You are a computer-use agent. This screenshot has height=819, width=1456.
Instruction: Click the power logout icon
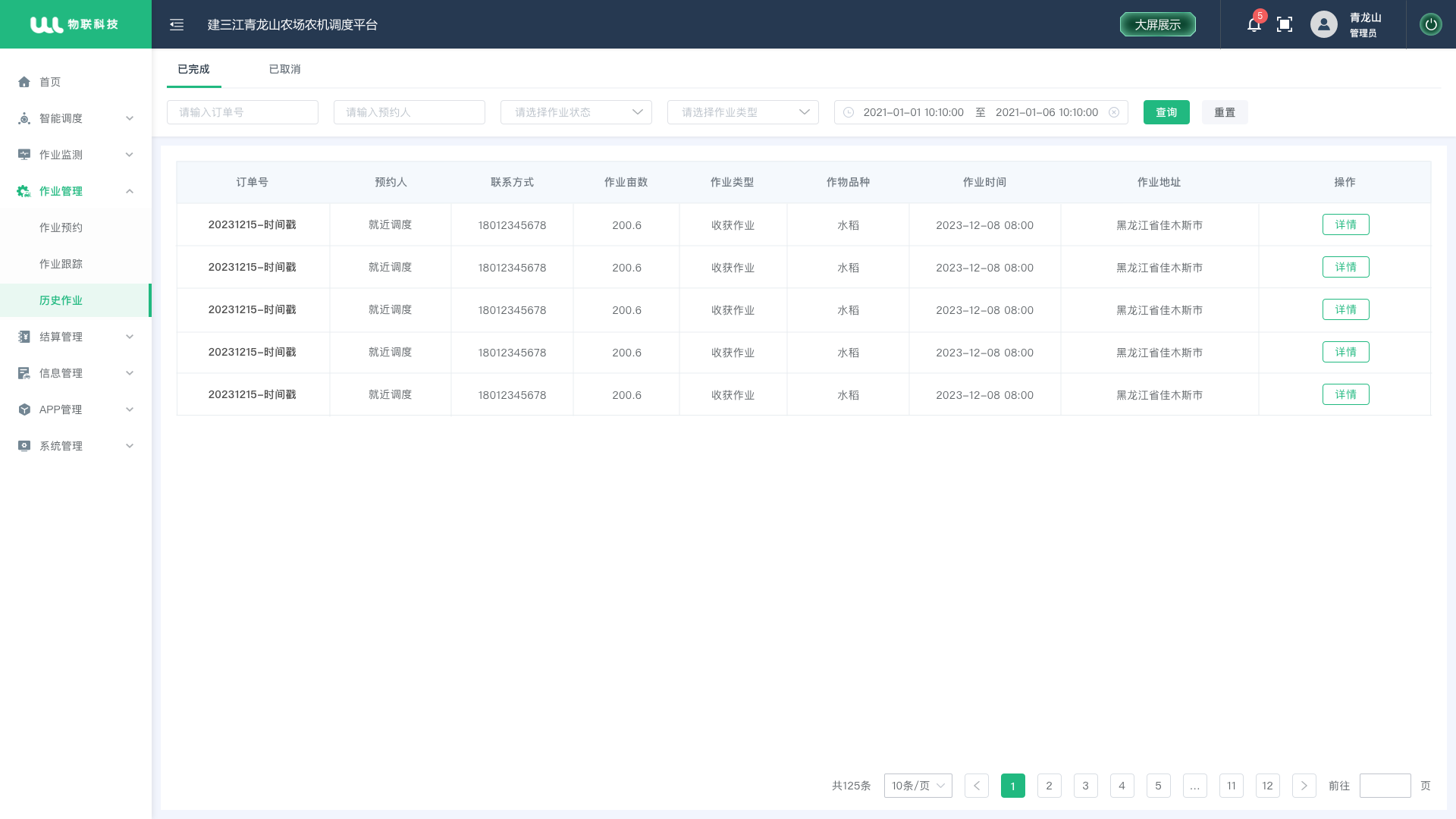[1431, 24]
